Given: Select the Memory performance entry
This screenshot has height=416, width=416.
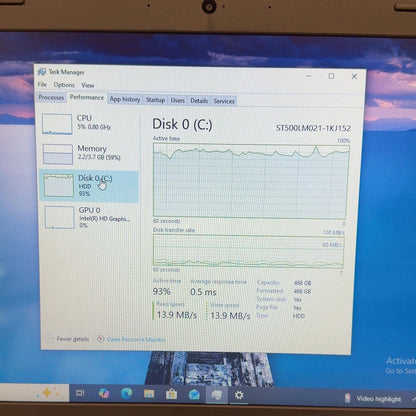Looking at the screenshot, I should (x=89, y=154).
